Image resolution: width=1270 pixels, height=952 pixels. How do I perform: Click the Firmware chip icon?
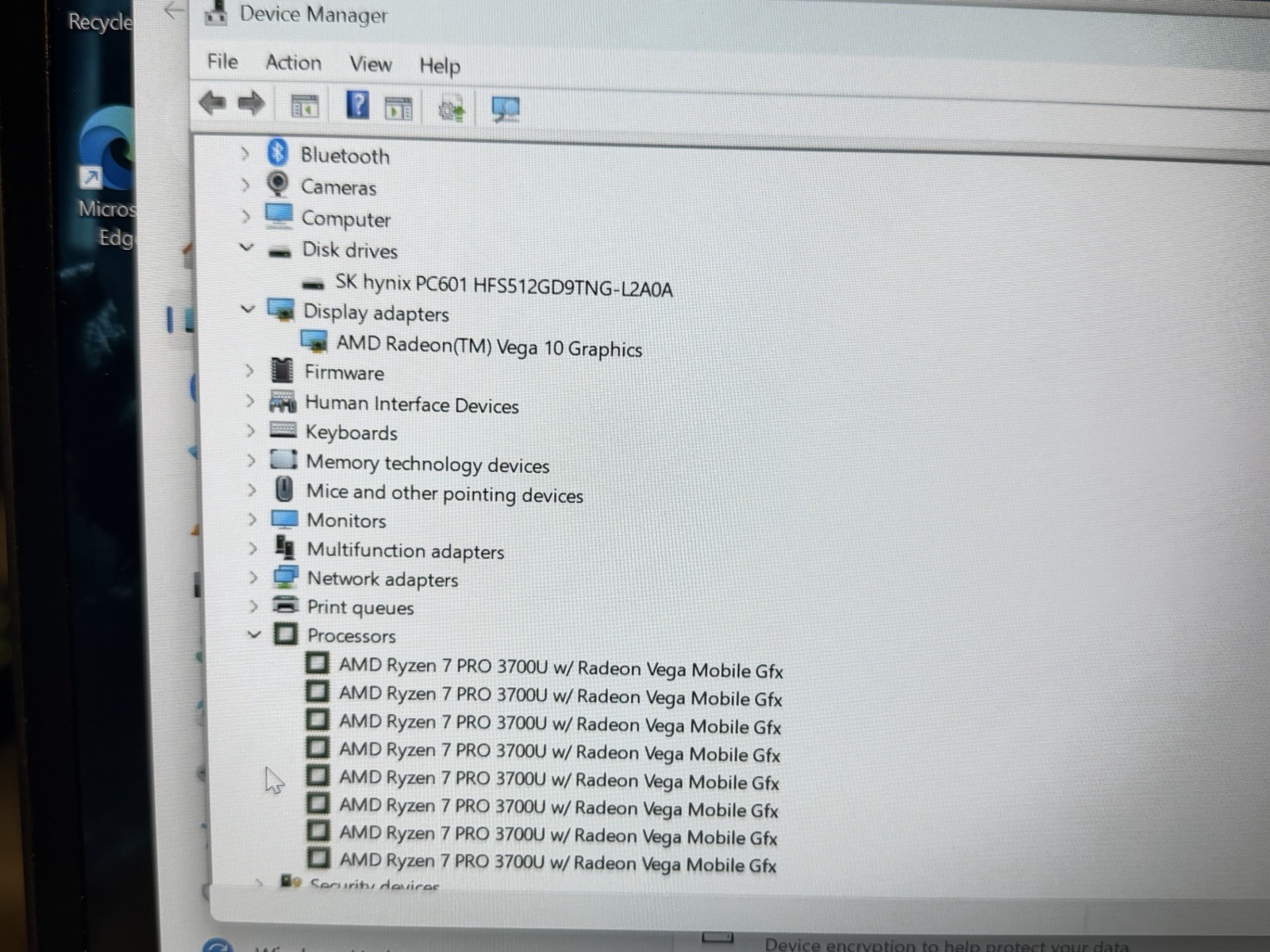pos(282,370)
